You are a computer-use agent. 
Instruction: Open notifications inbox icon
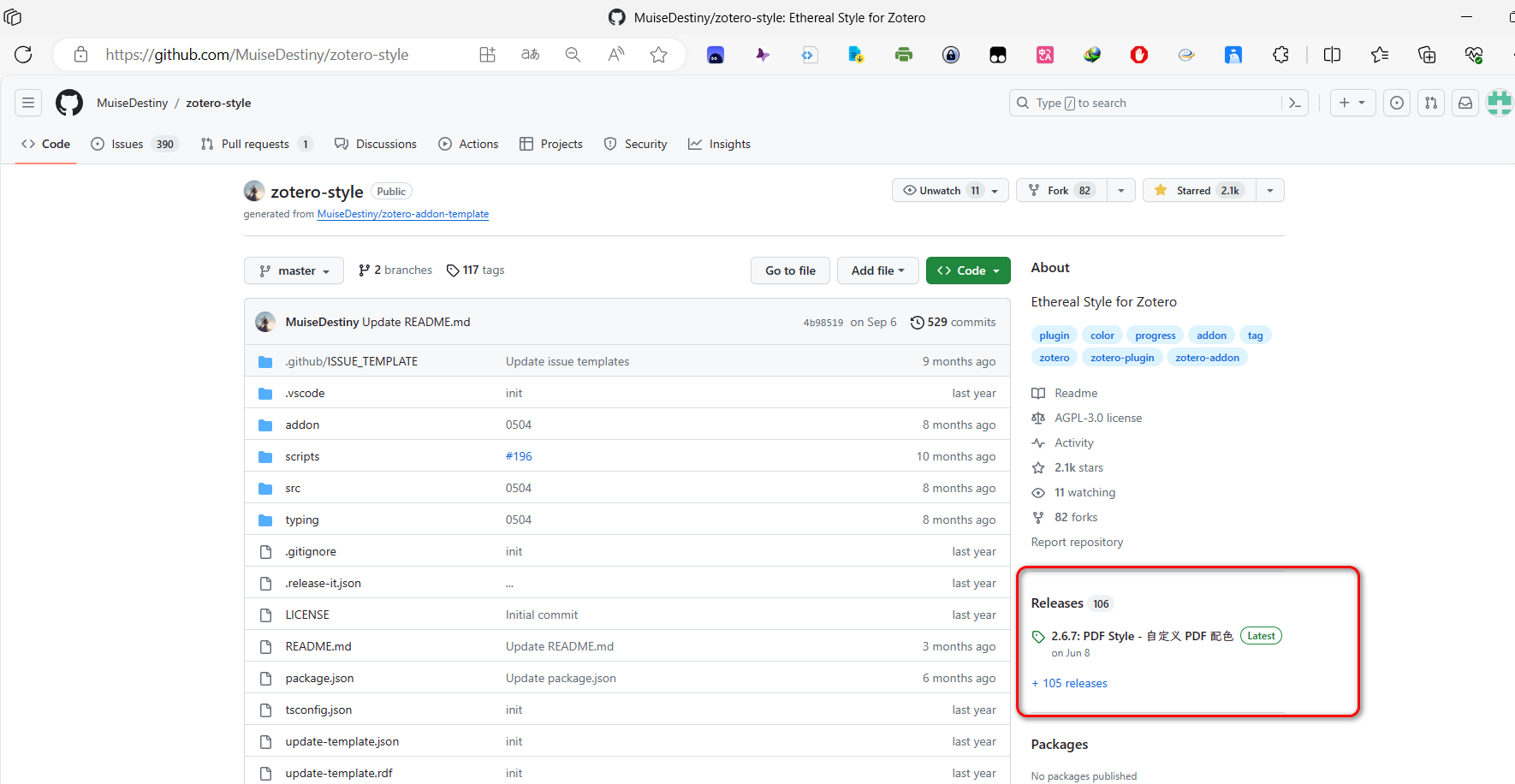point(1465,103)
